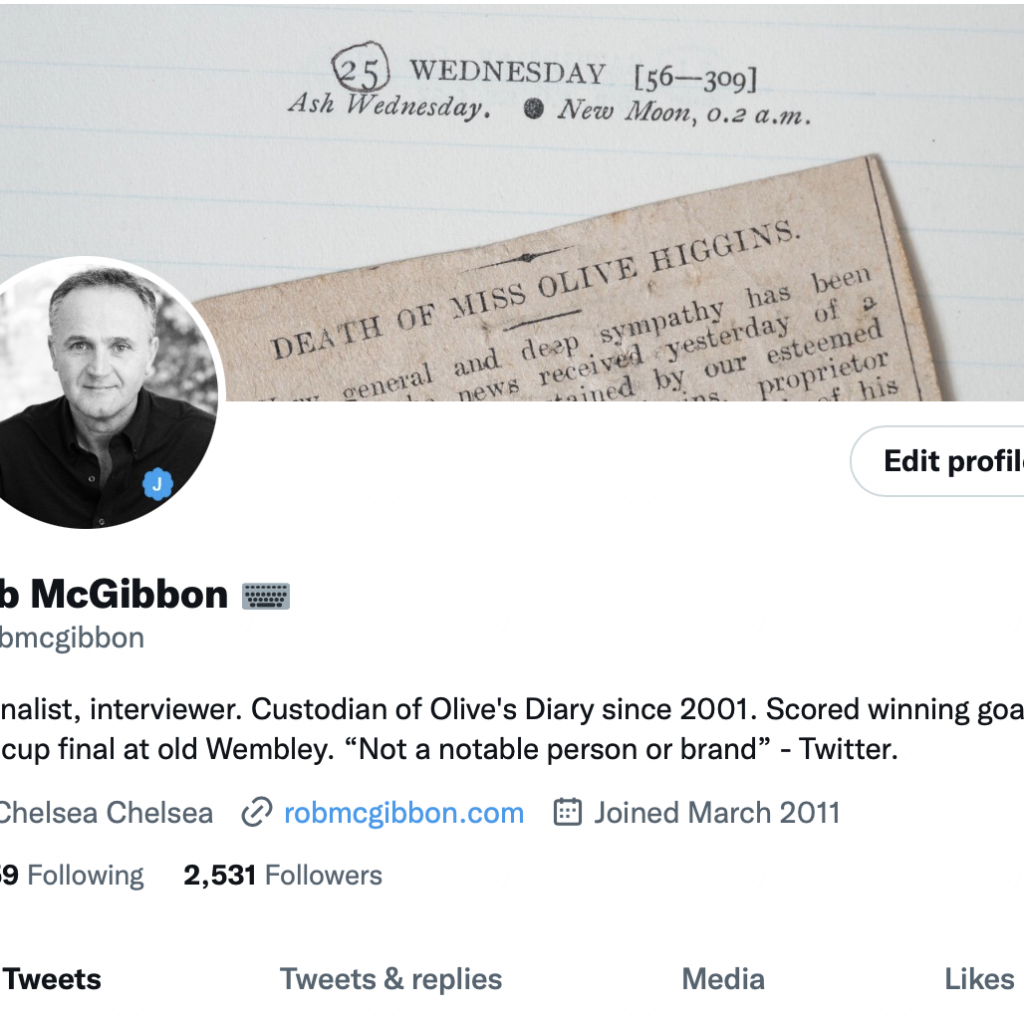Click the keyboard emoji beside McGibbon name
The height and width of the screenshot is (1024, 1024).
click(266, 596)
